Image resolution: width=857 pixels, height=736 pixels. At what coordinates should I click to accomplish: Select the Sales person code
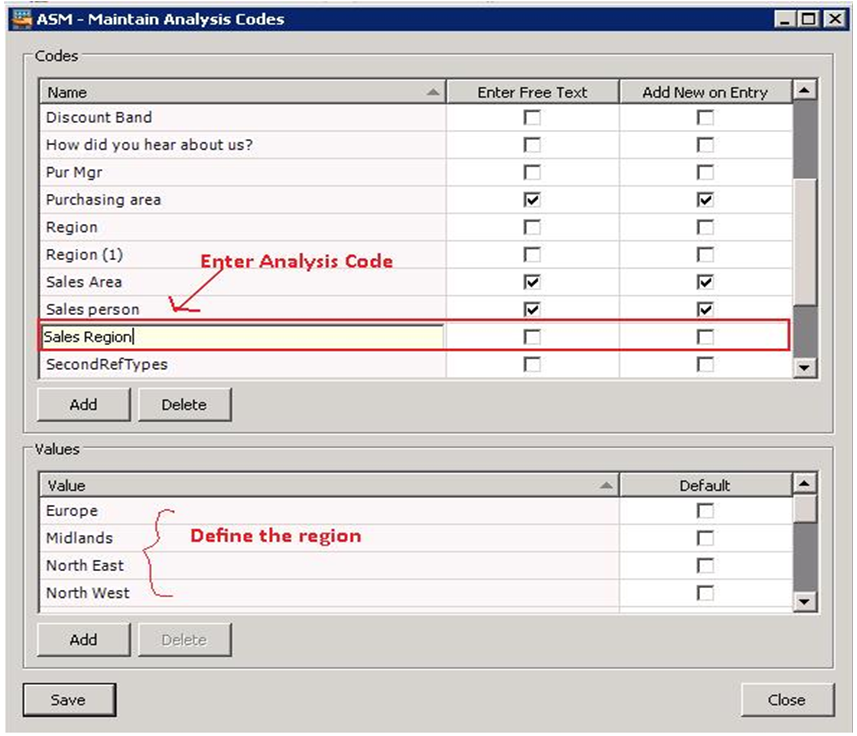pos(243,309)
